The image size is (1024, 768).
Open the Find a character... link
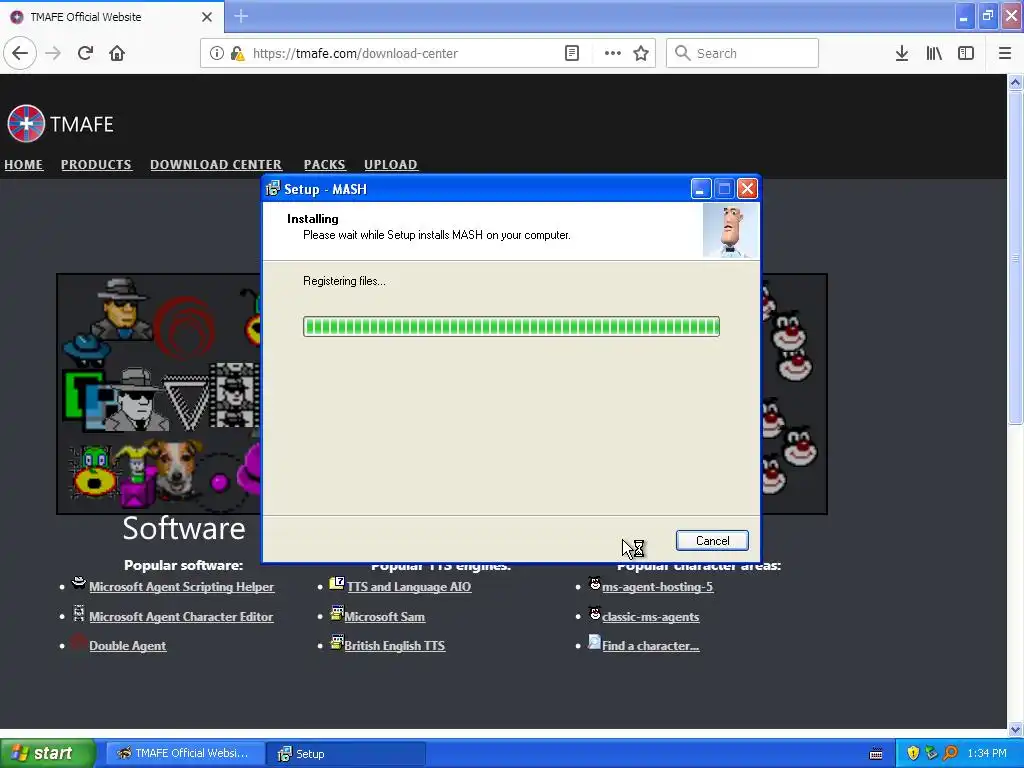point(650,646)
